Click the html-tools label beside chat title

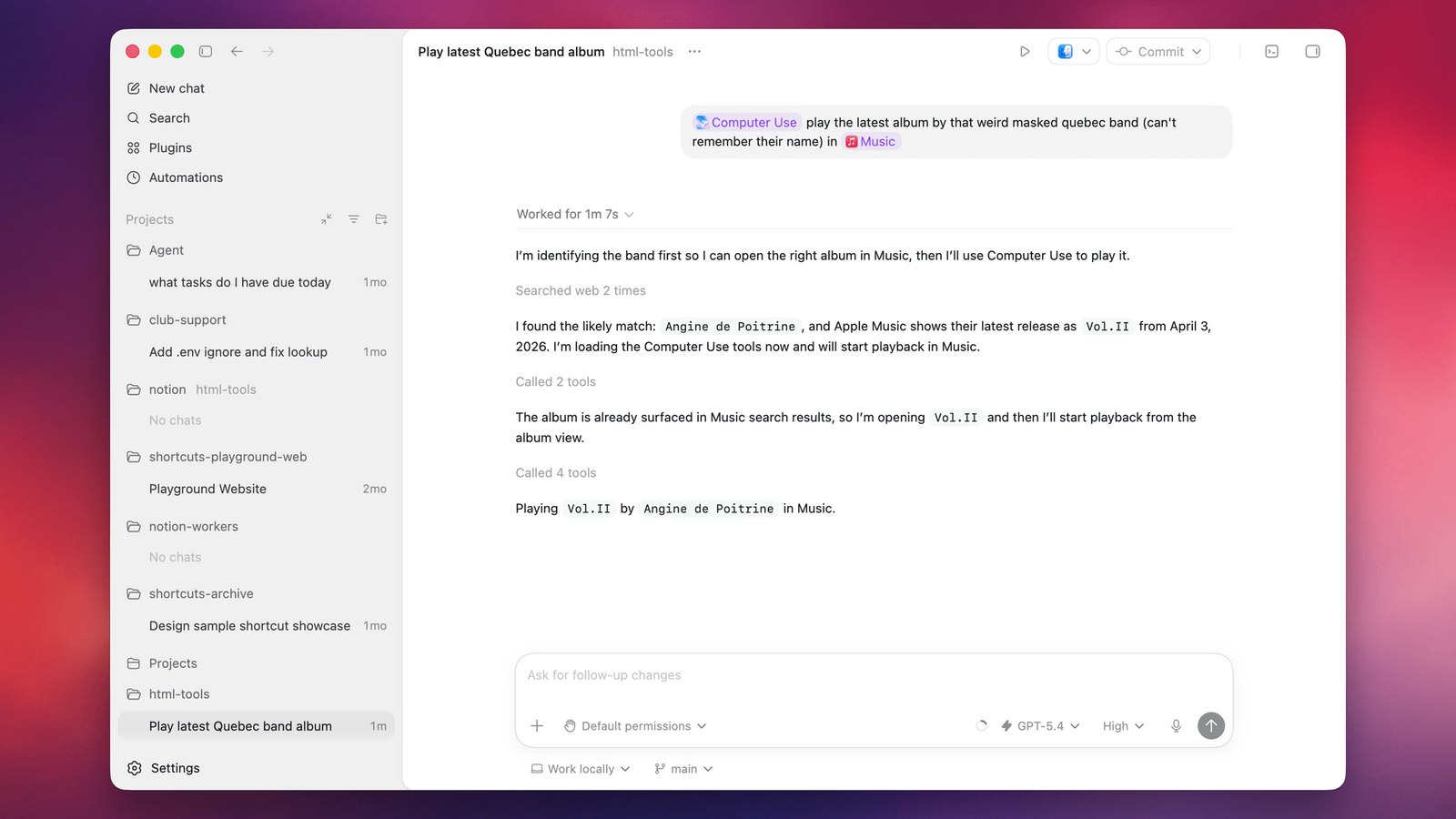643,52
